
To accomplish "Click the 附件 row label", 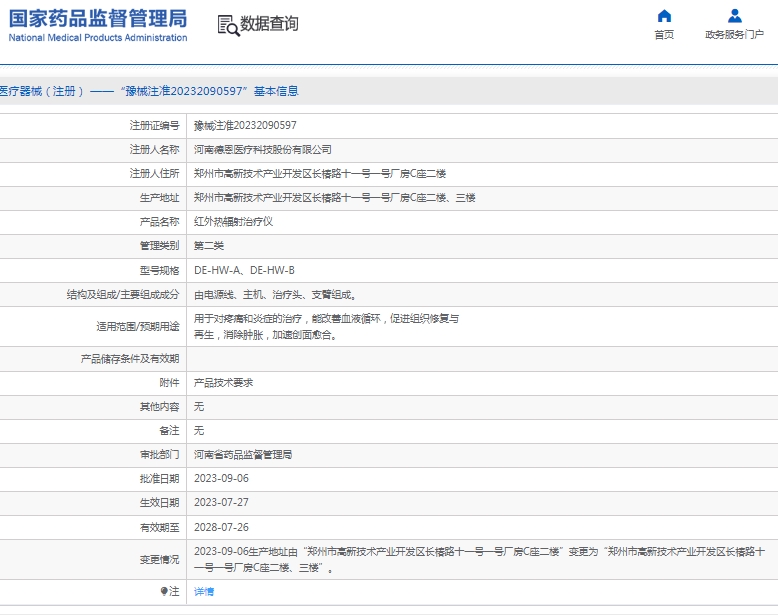I will (169, 382).
